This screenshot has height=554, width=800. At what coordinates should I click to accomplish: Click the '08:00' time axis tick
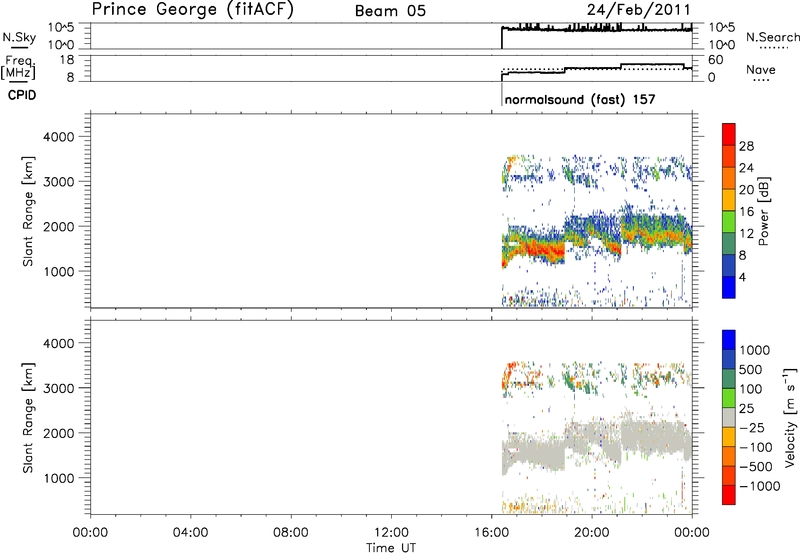[x=290, y=533]
